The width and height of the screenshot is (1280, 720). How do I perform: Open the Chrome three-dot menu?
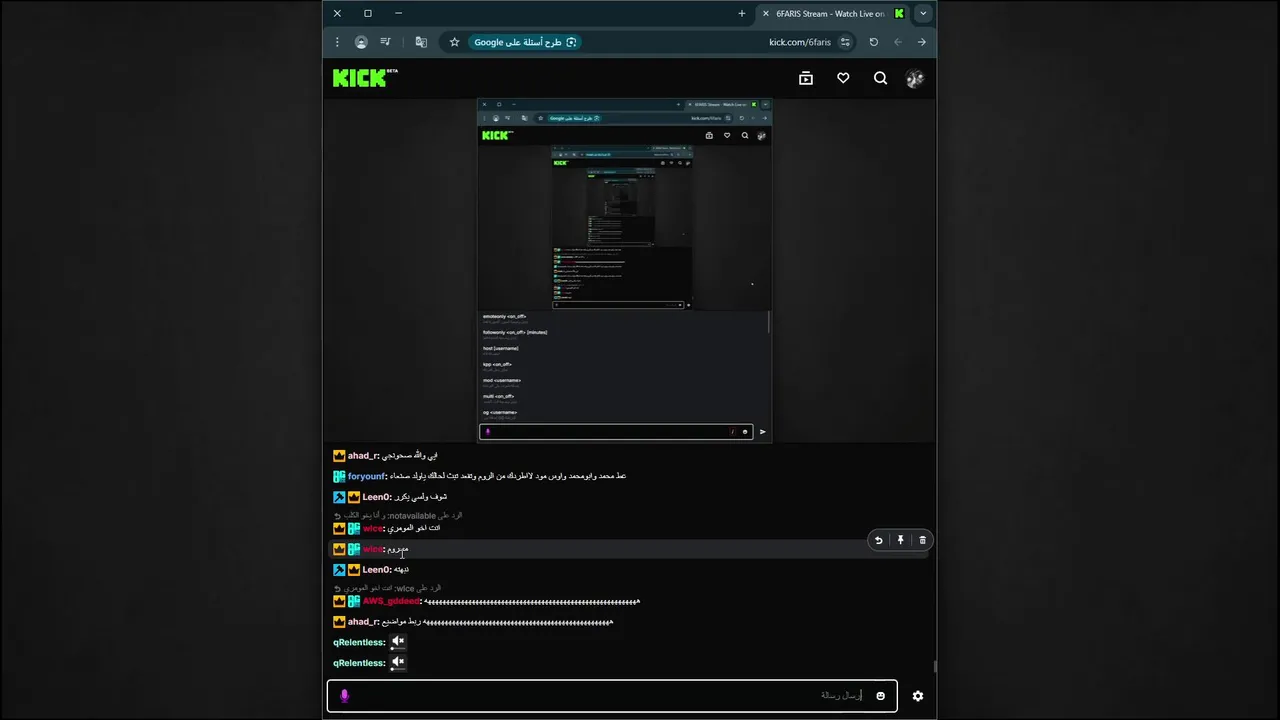click(337, 42)
